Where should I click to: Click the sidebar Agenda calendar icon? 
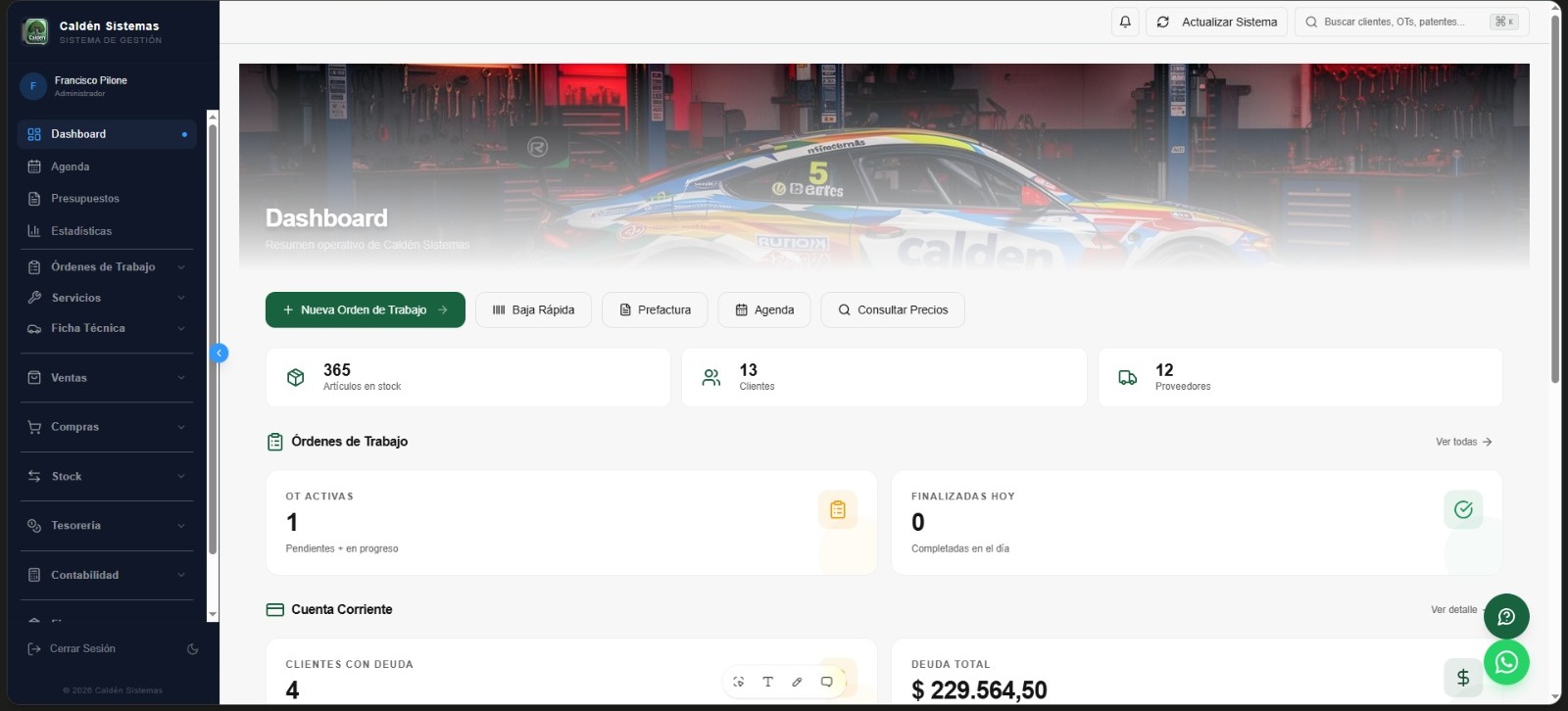[34, 166]
